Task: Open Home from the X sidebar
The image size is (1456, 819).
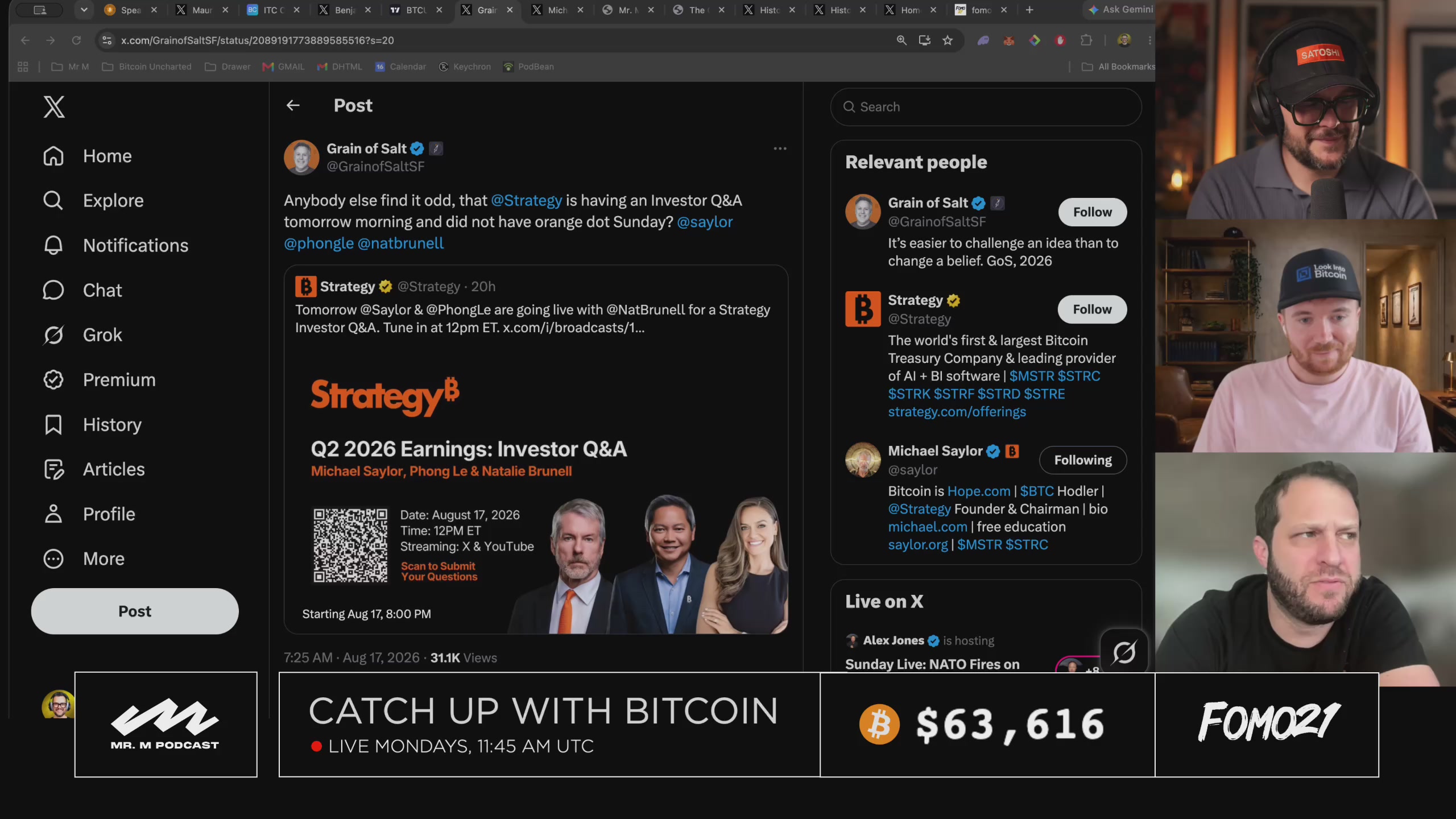Action: [87, 156]
